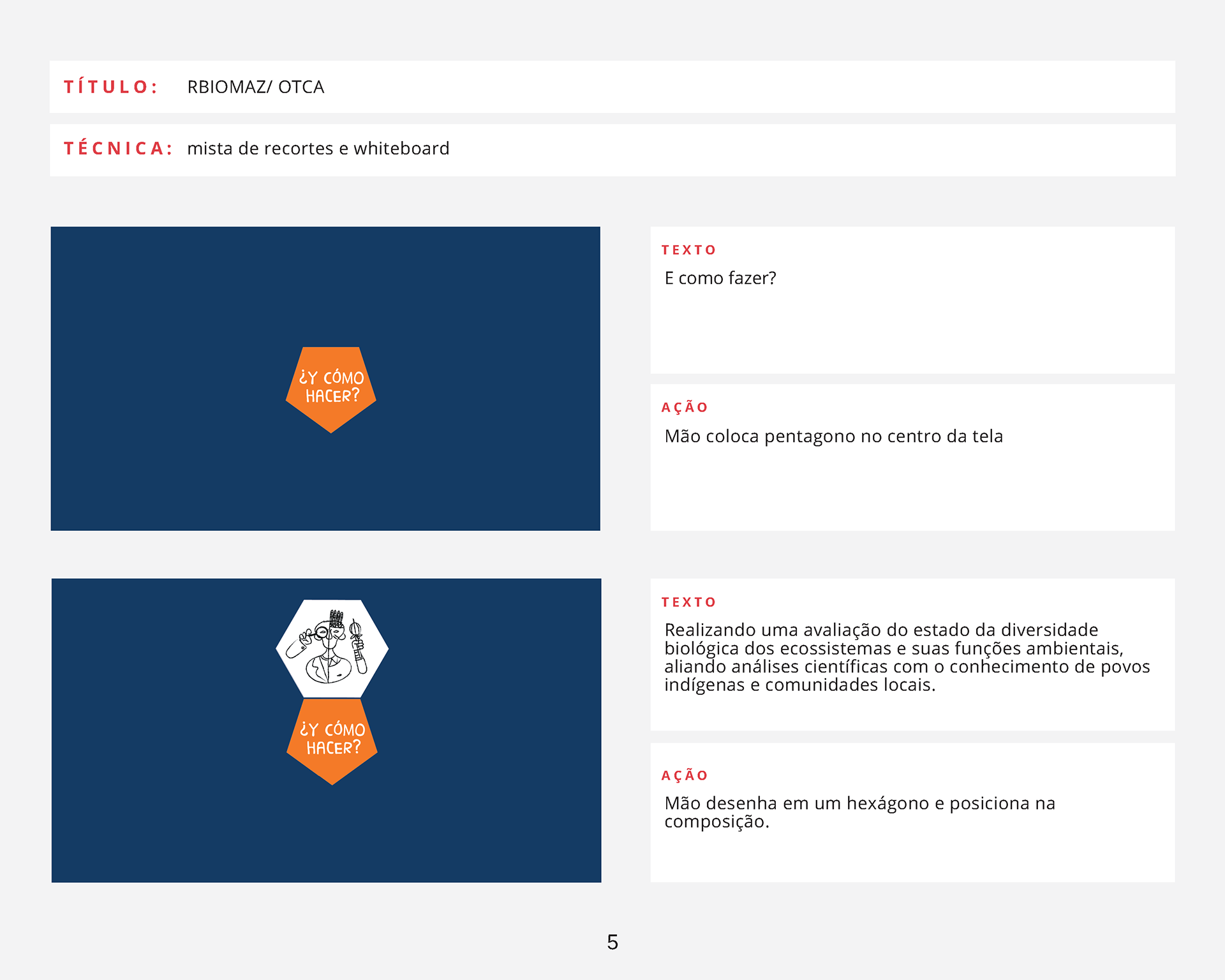Click the second TEXTO heading
1225x980 pixels.
pyautogui.click(x=688, y=602)
